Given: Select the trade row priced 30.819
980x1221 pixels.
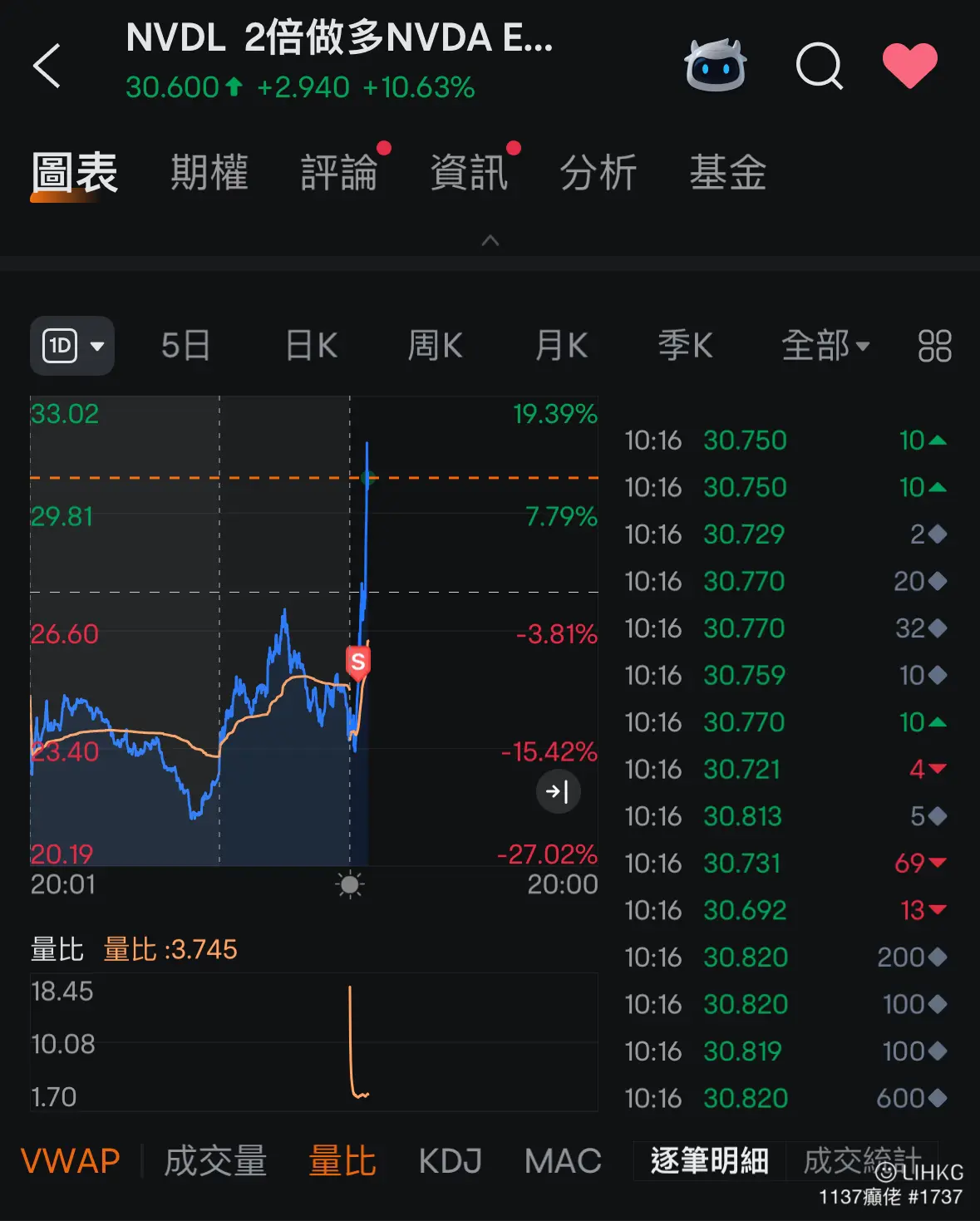Looking at the screenshot, I should (785, 1051).
